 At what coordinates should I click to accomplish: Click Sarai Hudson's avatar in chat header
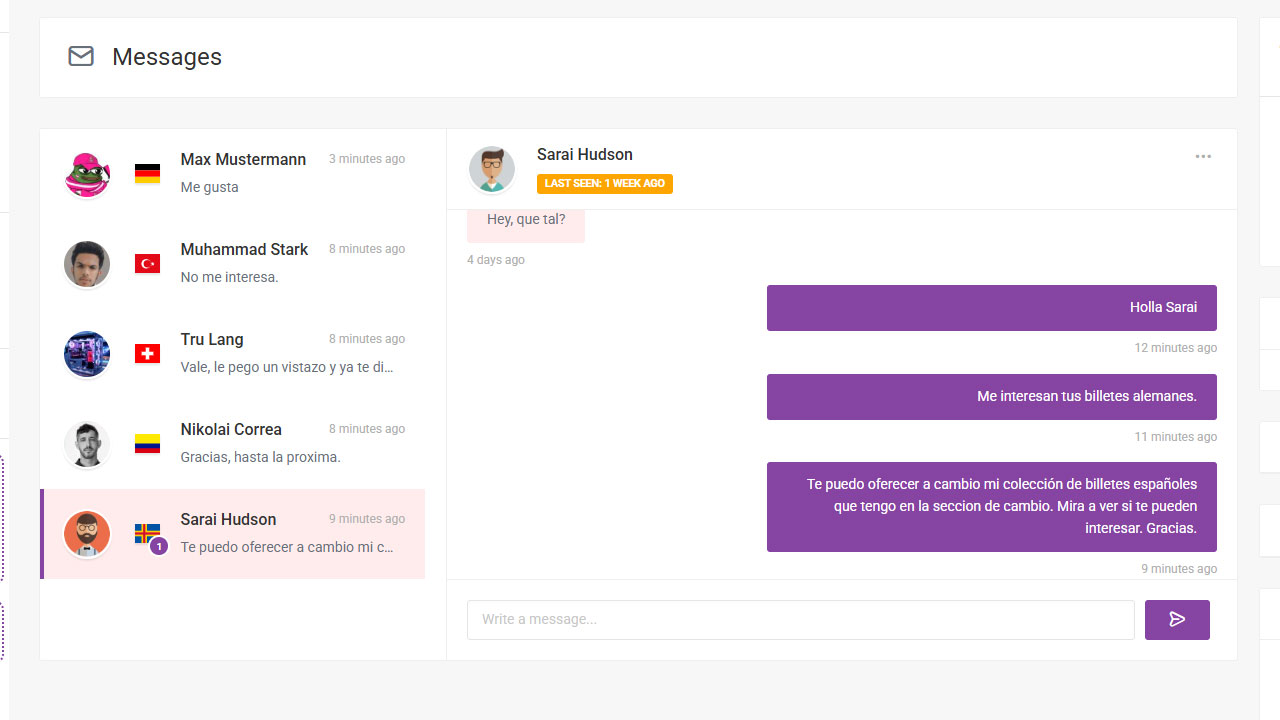point(492,169)
